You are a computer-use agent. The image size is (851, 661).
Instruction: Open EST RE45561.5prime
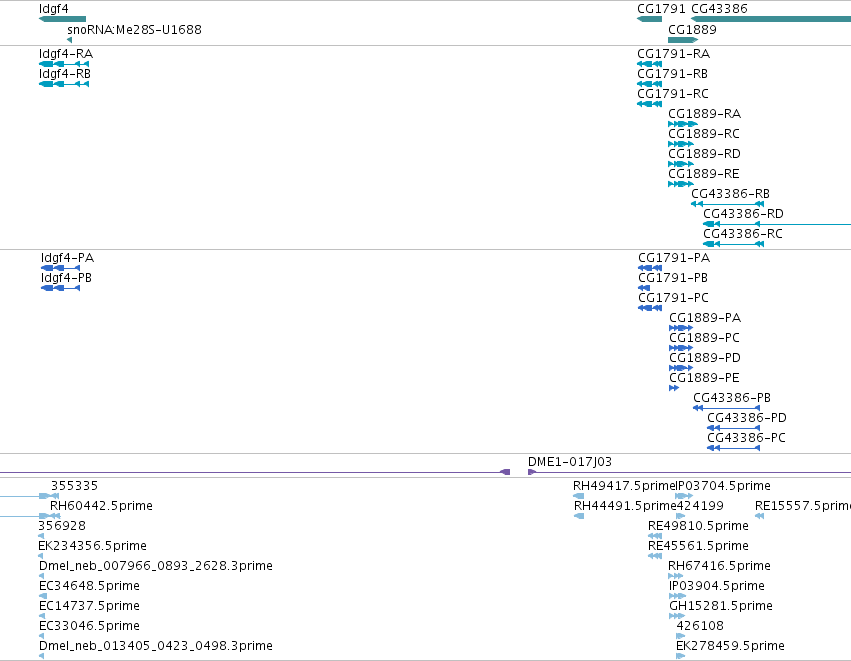click(x=698, y=546)
